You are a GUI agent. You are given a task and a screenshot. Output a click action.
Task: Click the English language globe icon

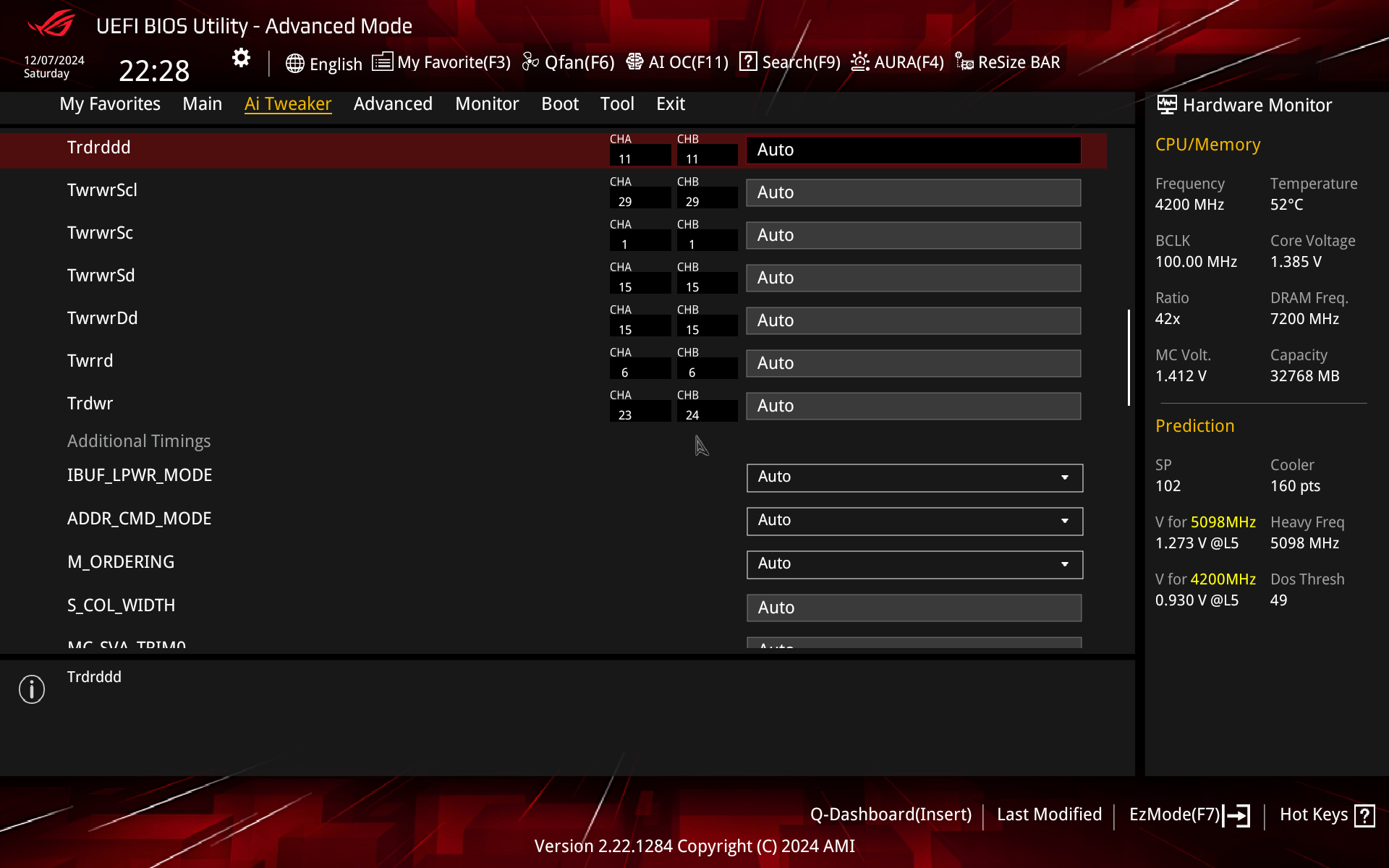294,64
